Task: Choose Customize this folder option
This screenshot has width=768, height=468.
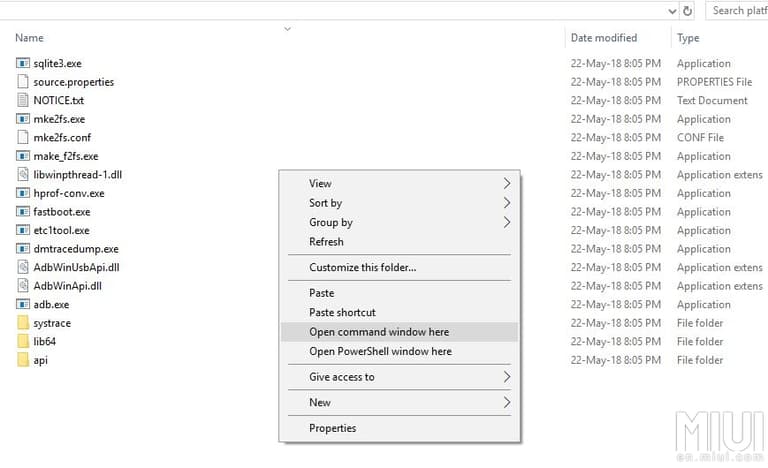Action: (362, 267)
